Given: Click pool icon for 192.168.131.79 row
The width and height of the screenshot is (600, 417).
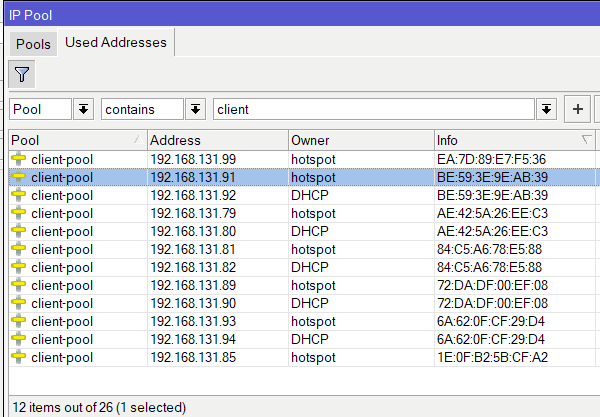Looking at the screenshot, I should click(19, 213).
